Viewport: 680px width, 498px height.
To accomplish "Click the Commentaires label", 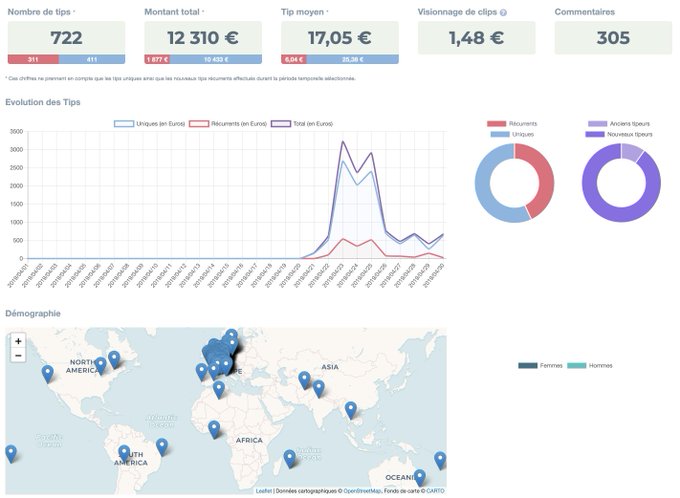I will pos(585,12).
